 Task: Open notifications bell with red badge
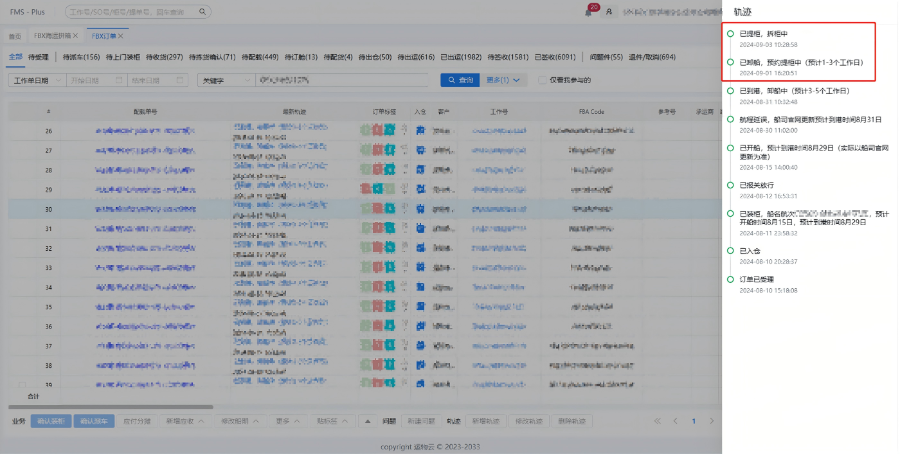(588, 12)
